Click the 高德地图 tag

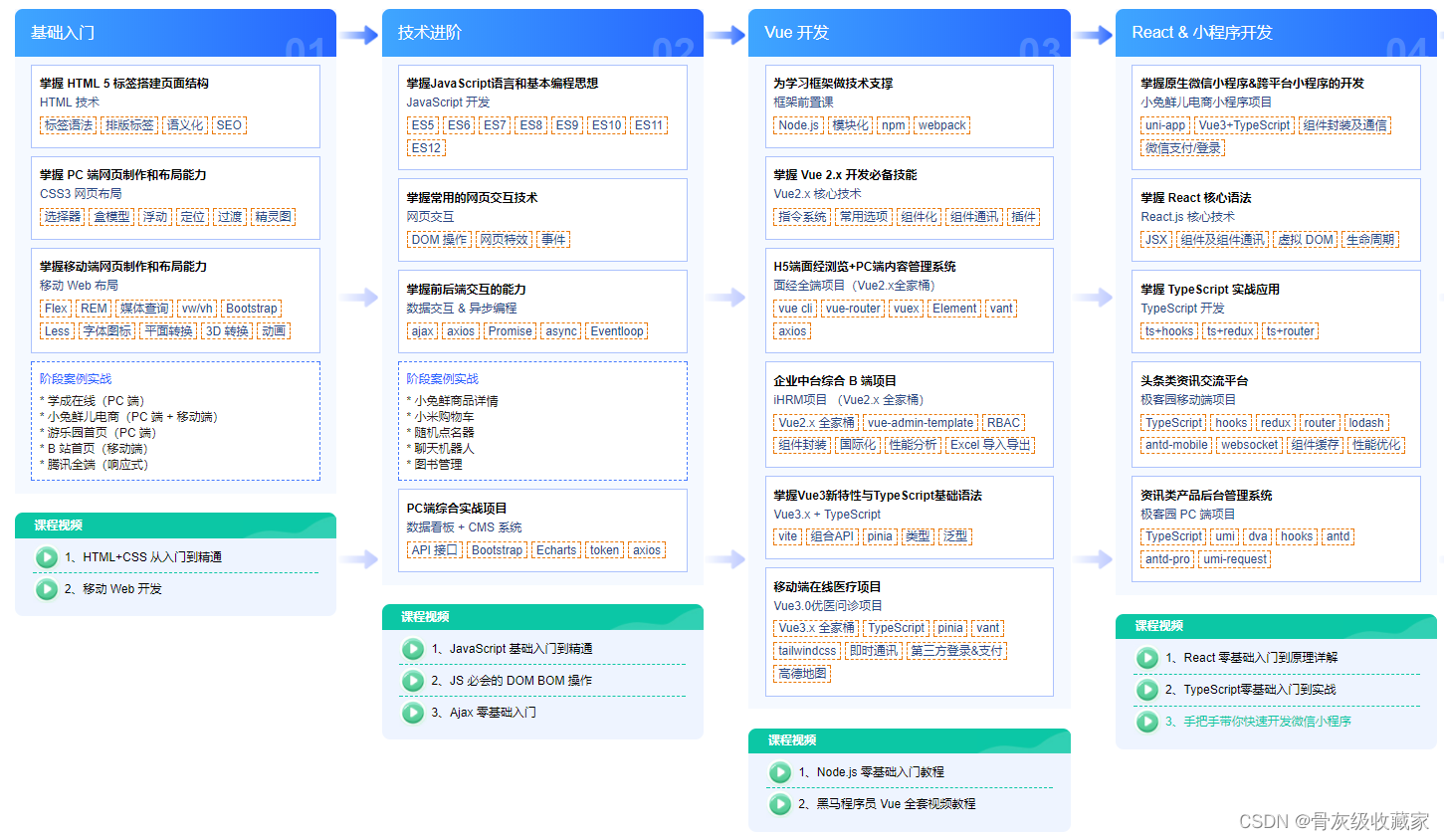802,674
